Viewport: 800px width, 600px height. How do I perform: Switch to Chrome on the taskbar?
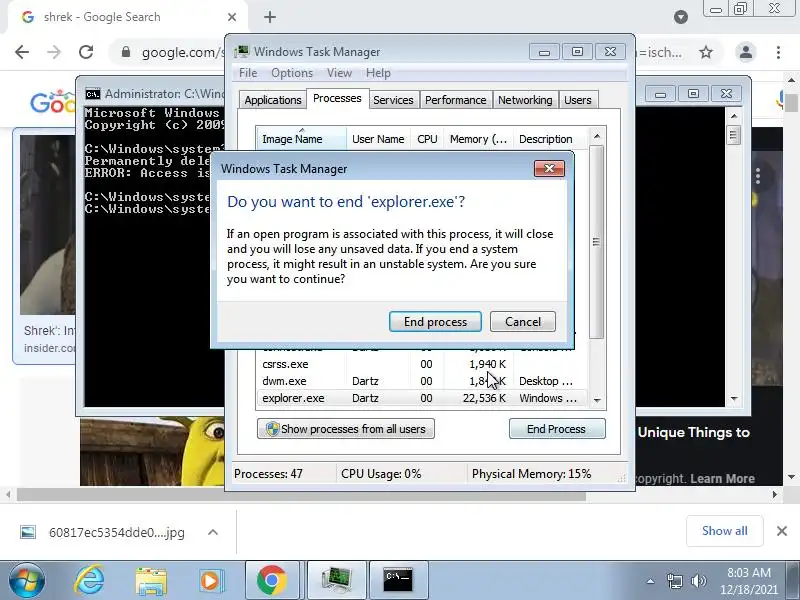tap(271, 580)
